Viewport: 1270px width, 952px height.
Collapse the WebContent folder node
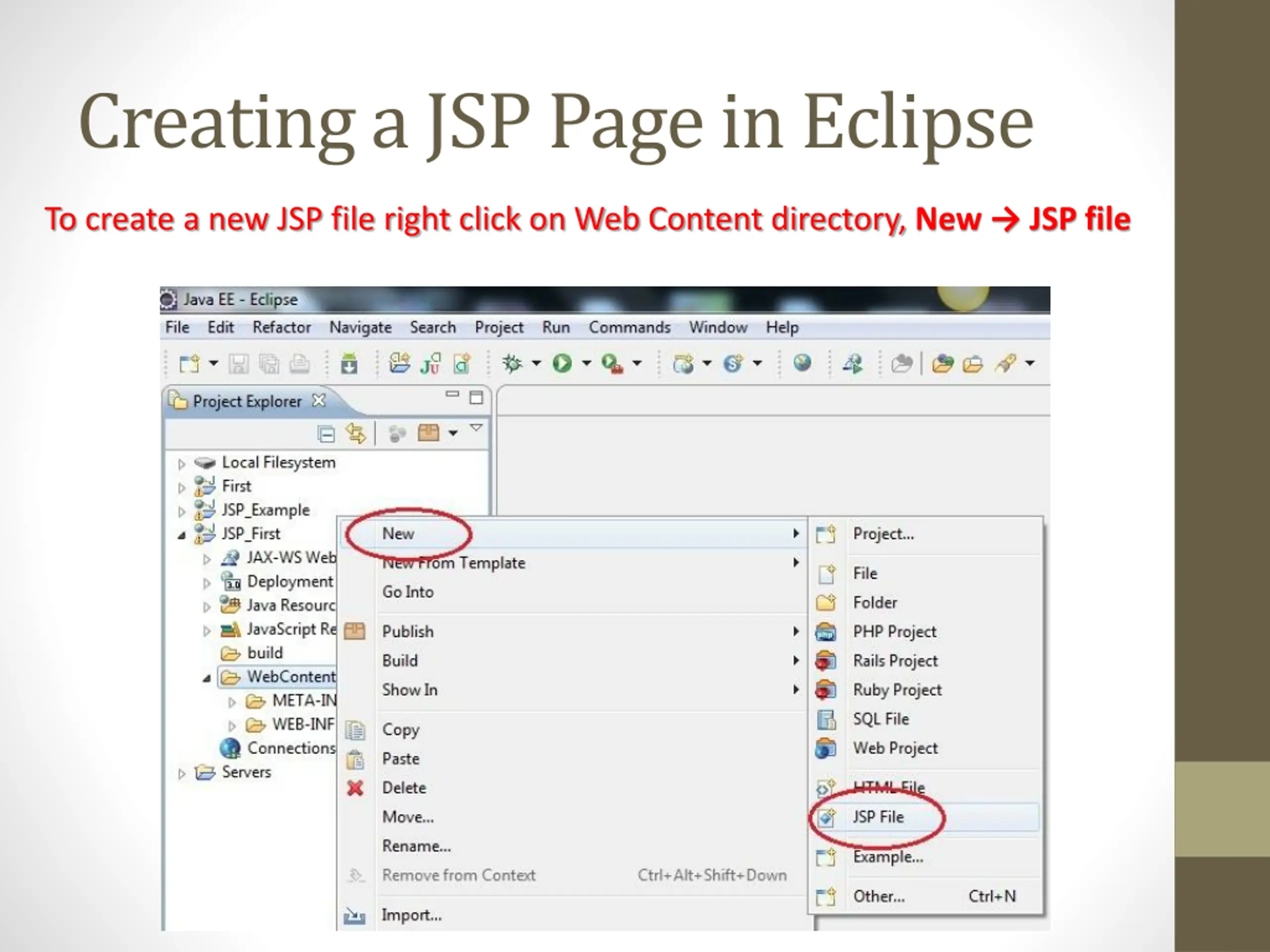pyautogui.click(x=207, y=678)
